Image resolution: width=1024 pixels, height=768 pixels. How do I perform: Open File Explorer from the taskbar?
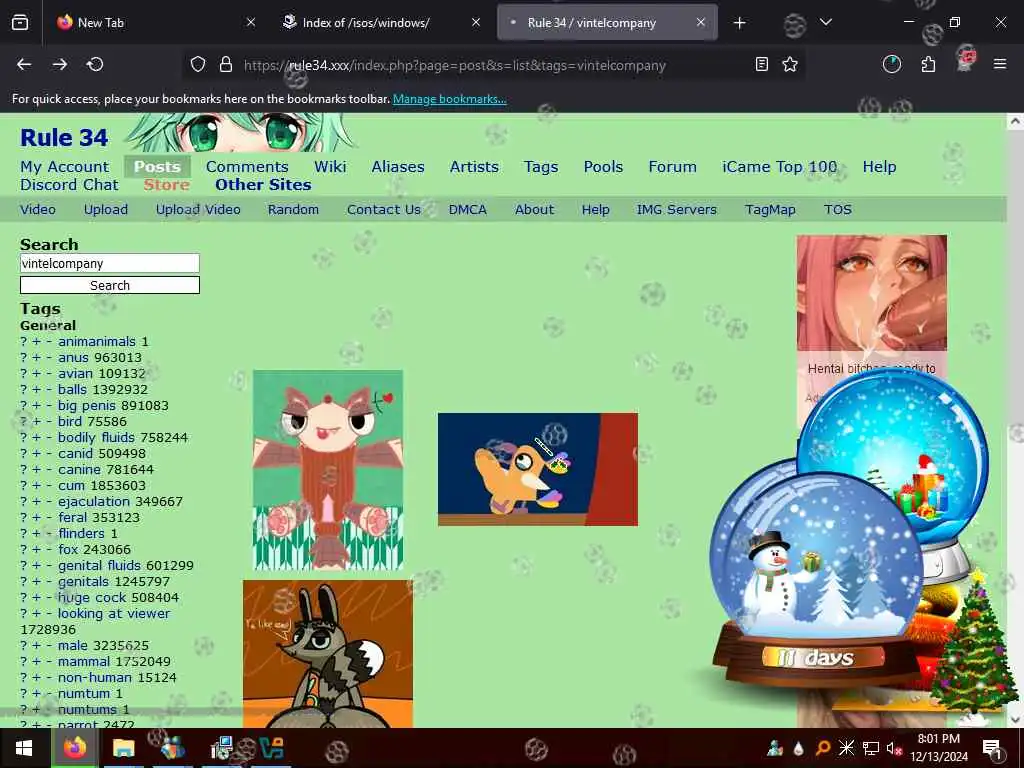(123, 748)
